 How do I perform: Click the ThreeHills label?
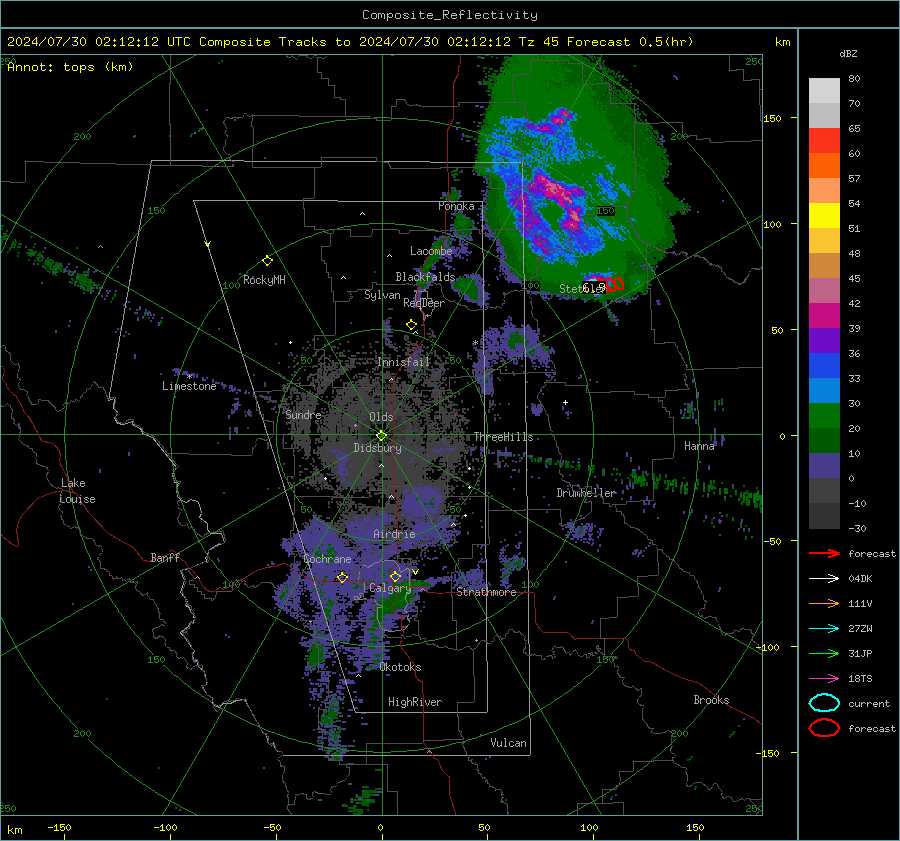click(503, 437)
